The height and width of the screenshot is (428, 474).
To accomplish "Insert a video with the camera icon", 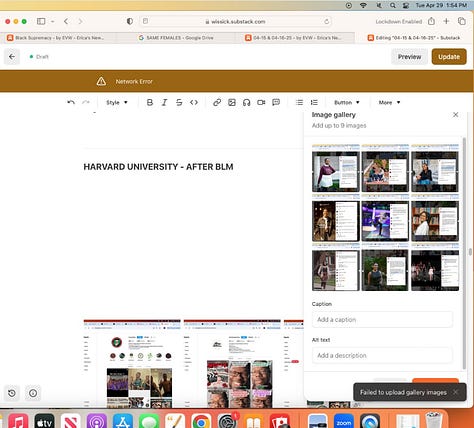I will (x=261, y=102).
